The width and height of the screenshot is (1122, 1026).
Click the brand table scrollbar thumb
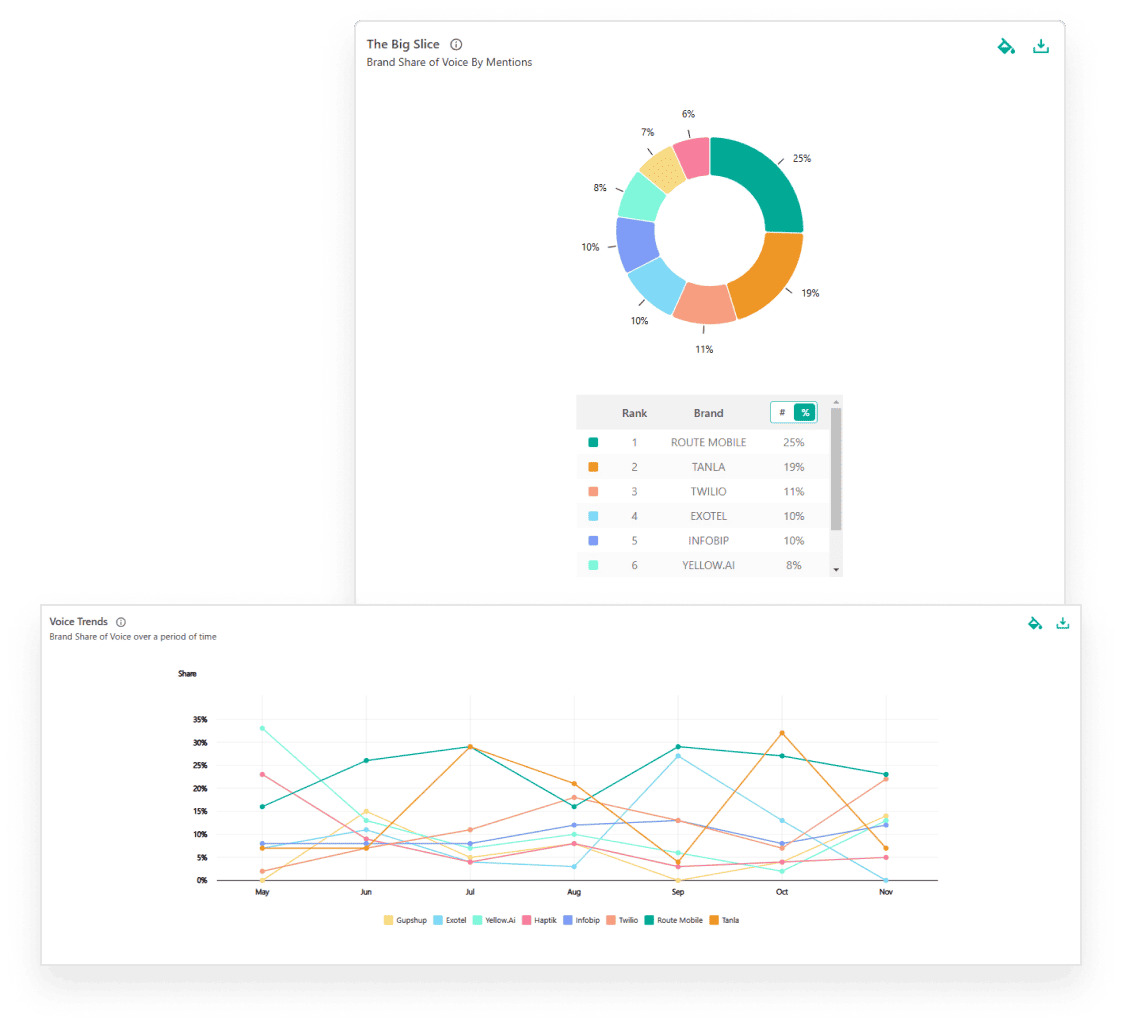pyautogui.click(x=836, y=469)
